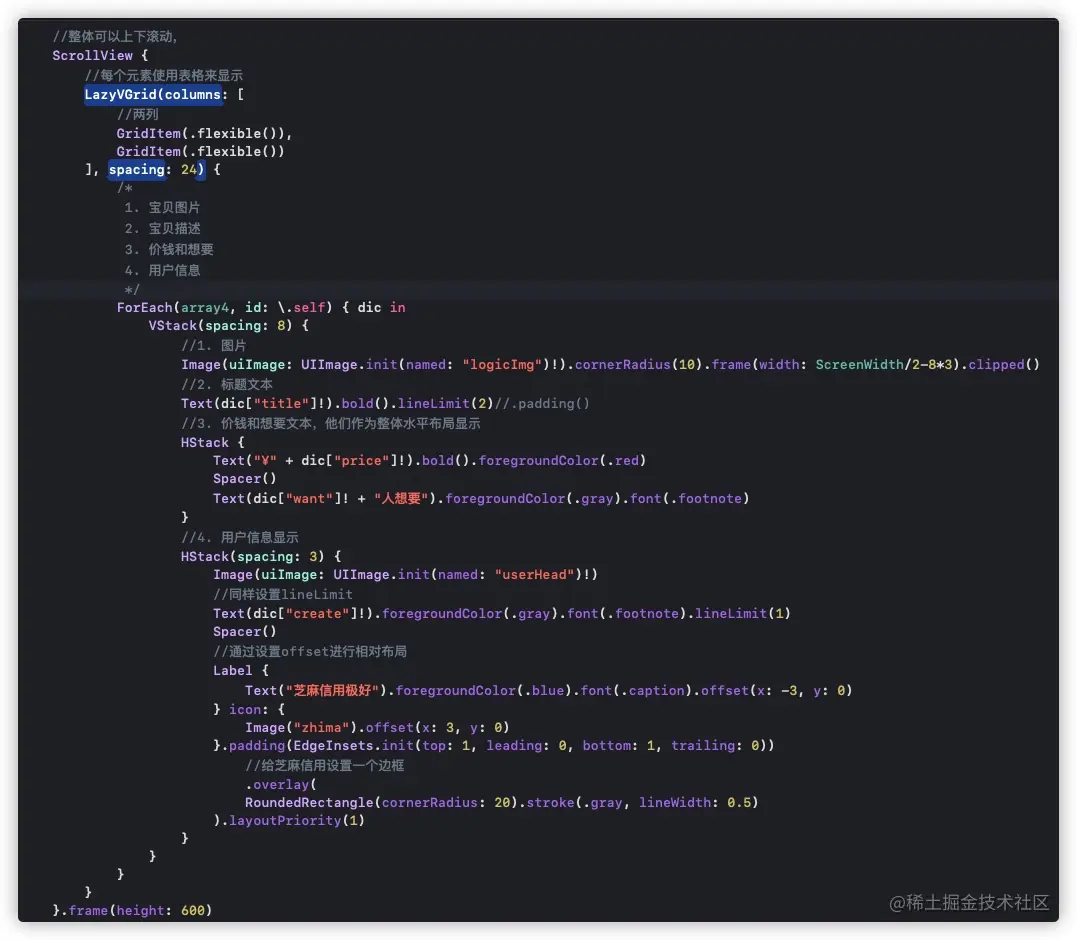Image resolution: width=1077 pixels, height=940 pixels.
Task: Click the comment //整体可以上下滚动
Action: [115, 36]
